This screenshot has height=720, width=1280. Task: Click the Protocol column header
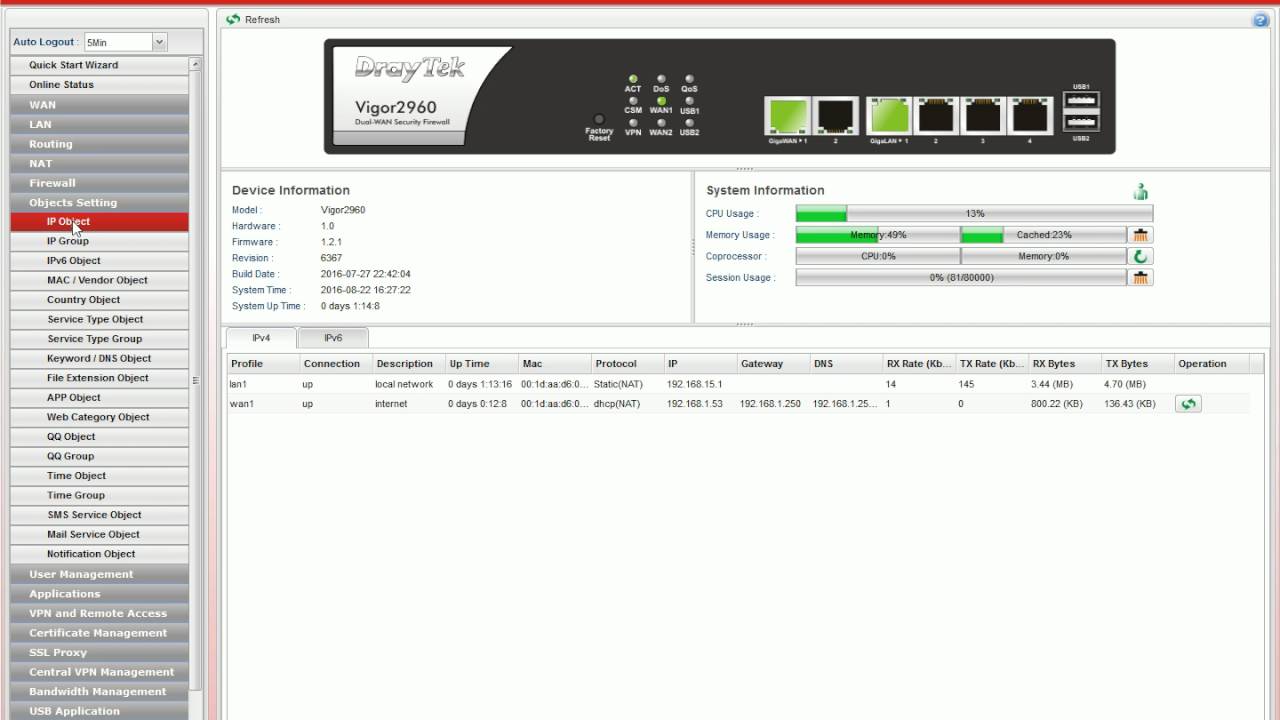point(628,364)
